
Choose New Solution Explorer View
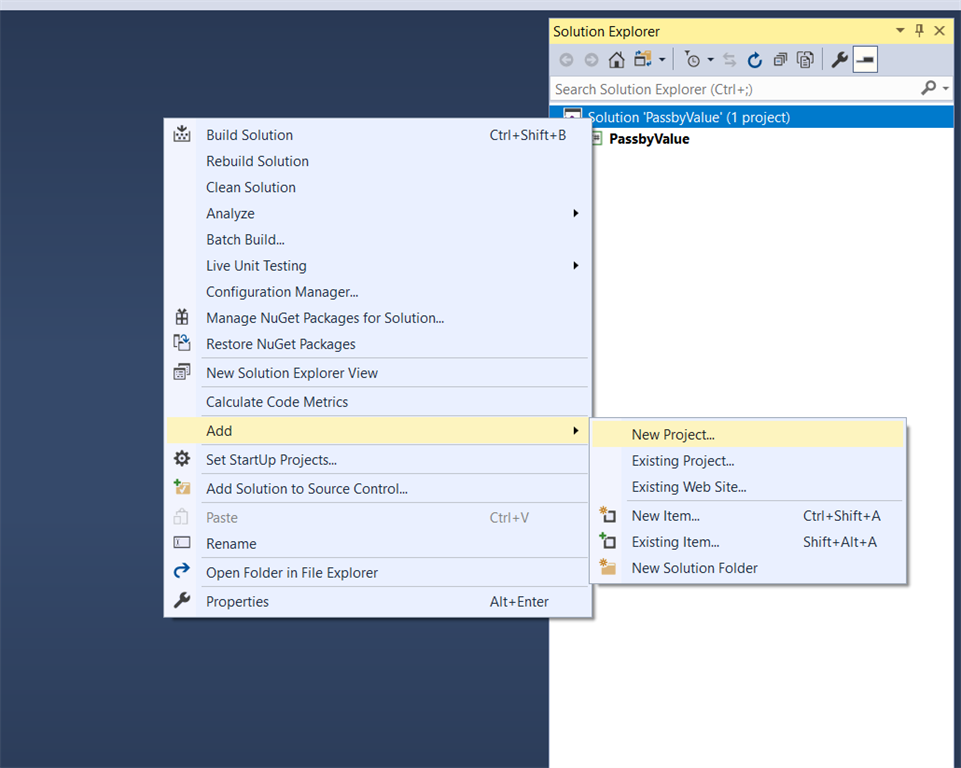(378, 373)
